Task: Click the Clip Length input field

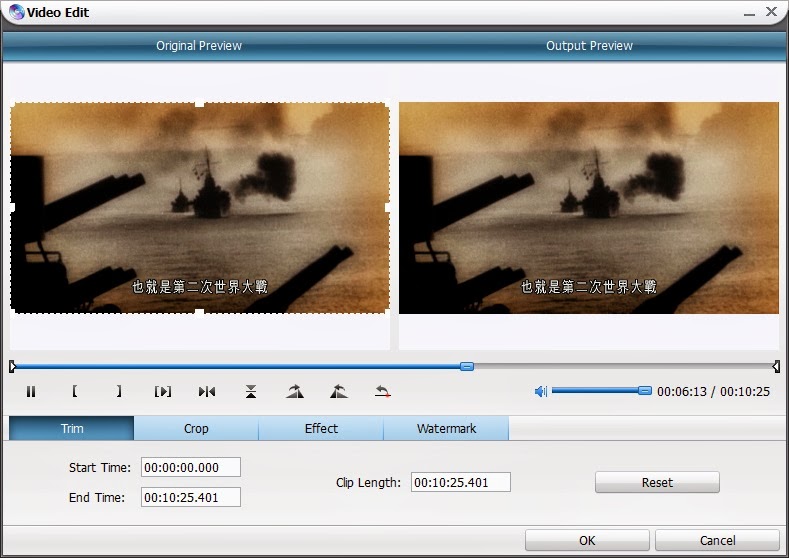Action: click(461, 483)
